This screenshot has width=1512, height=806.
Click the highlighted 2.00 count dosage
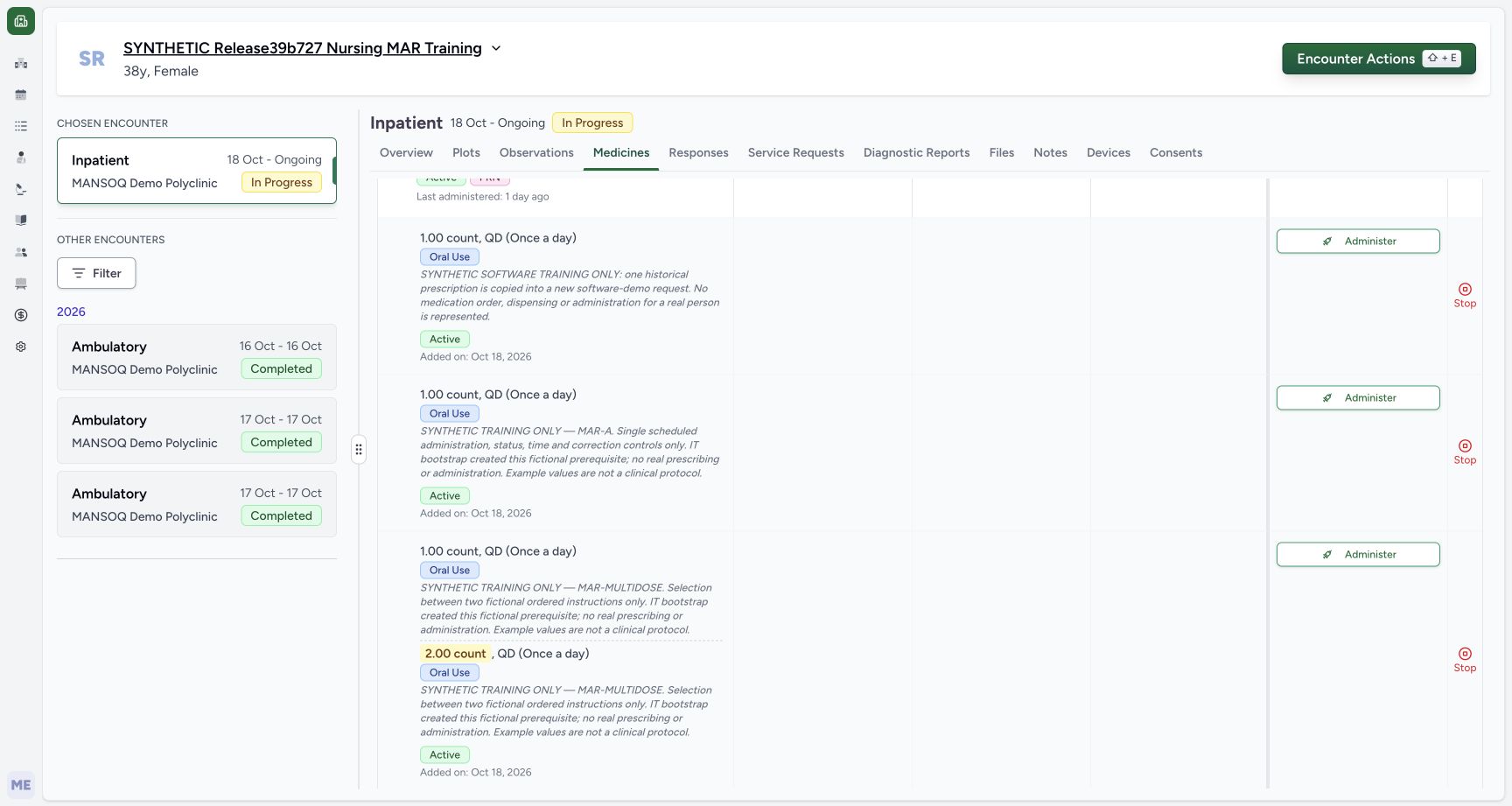coord(455,654)
